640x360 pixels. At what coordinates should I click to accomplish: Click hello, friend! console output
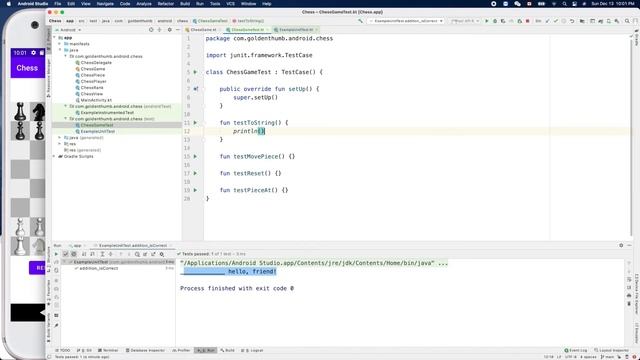(x=252, y=271)
